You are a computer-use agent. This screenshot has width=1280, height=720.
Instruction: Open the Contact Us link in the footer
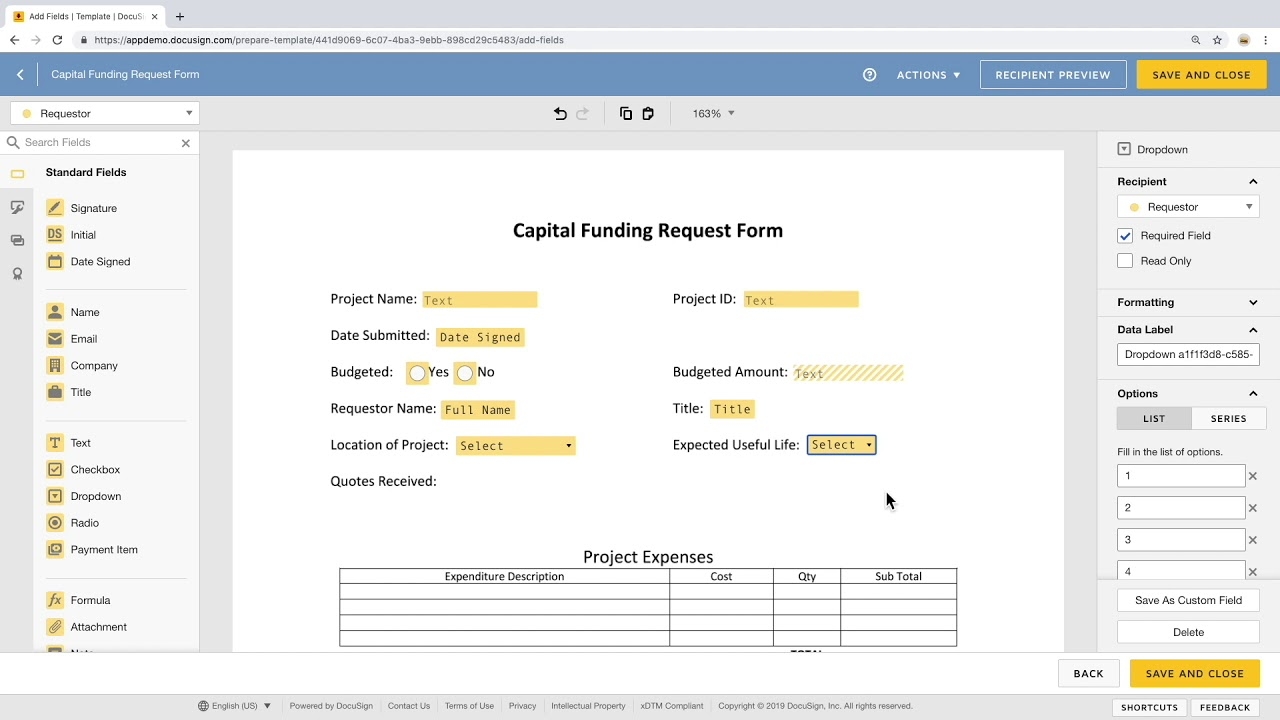(408, 705)
